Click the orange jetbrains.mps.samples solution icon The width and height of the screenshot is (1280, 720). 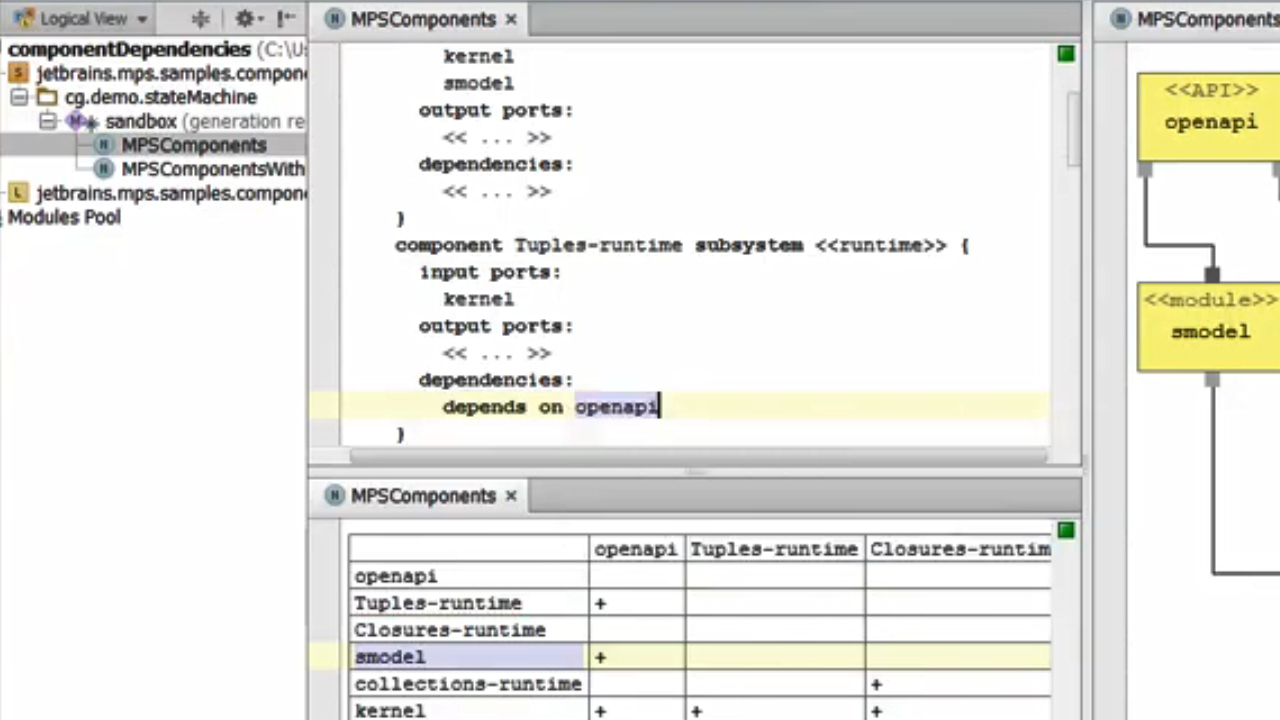pyautogui.click(x=18, y=73)
